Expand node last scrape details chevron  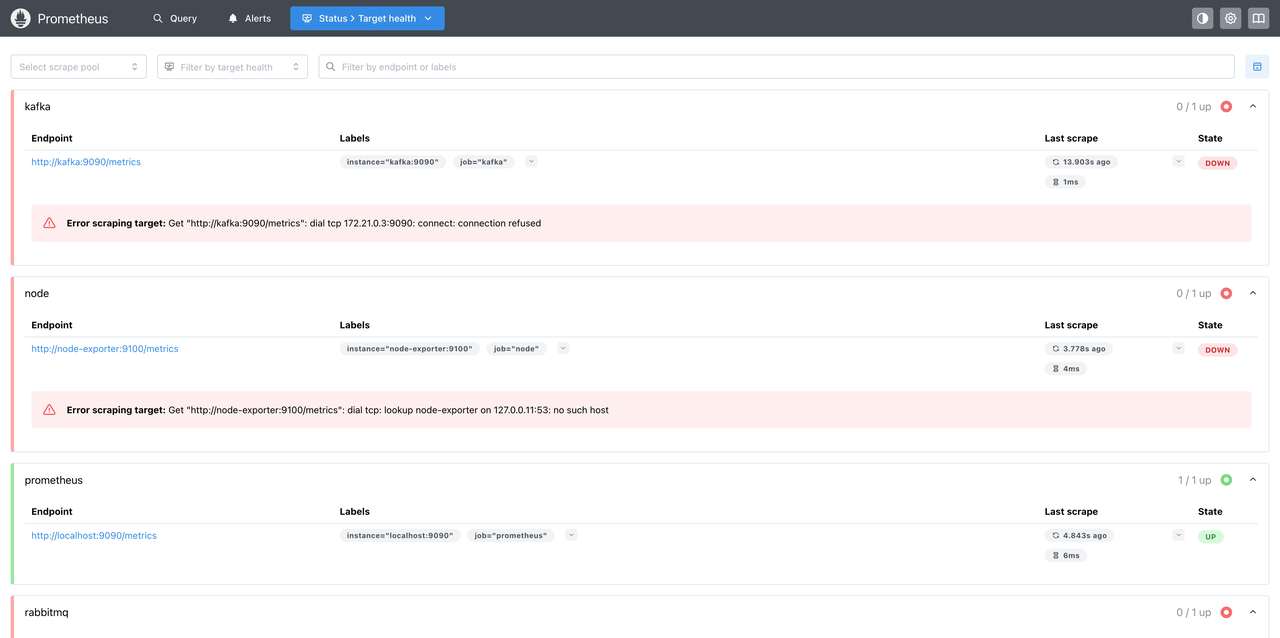[x=1178, y=348]
